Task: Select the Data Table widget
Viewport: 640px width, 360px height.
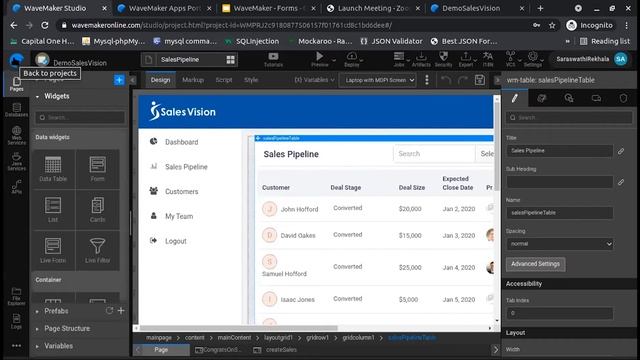Action: coord(53,169)
